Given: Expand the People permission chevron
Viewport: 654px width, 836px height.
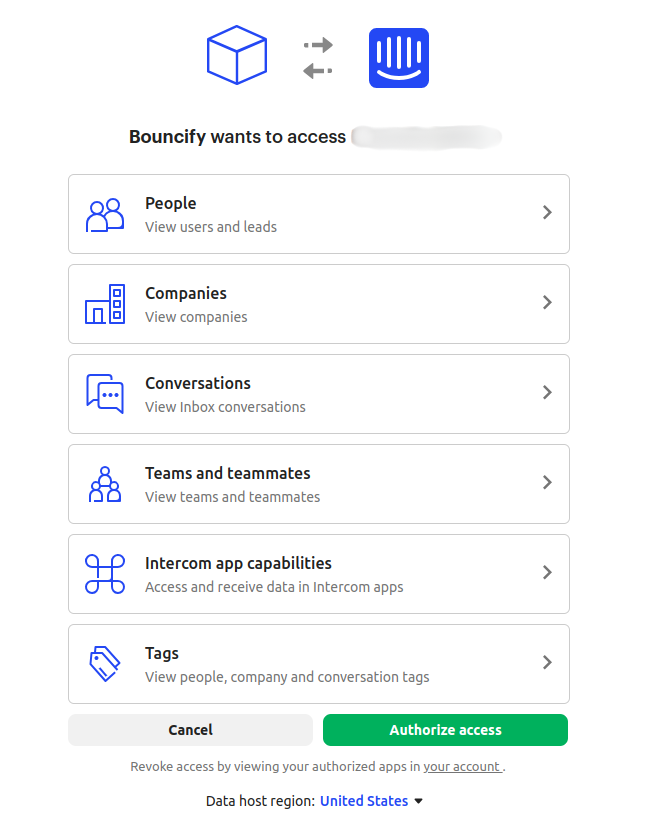Looking at the screenshot, I should coord(547,212).
